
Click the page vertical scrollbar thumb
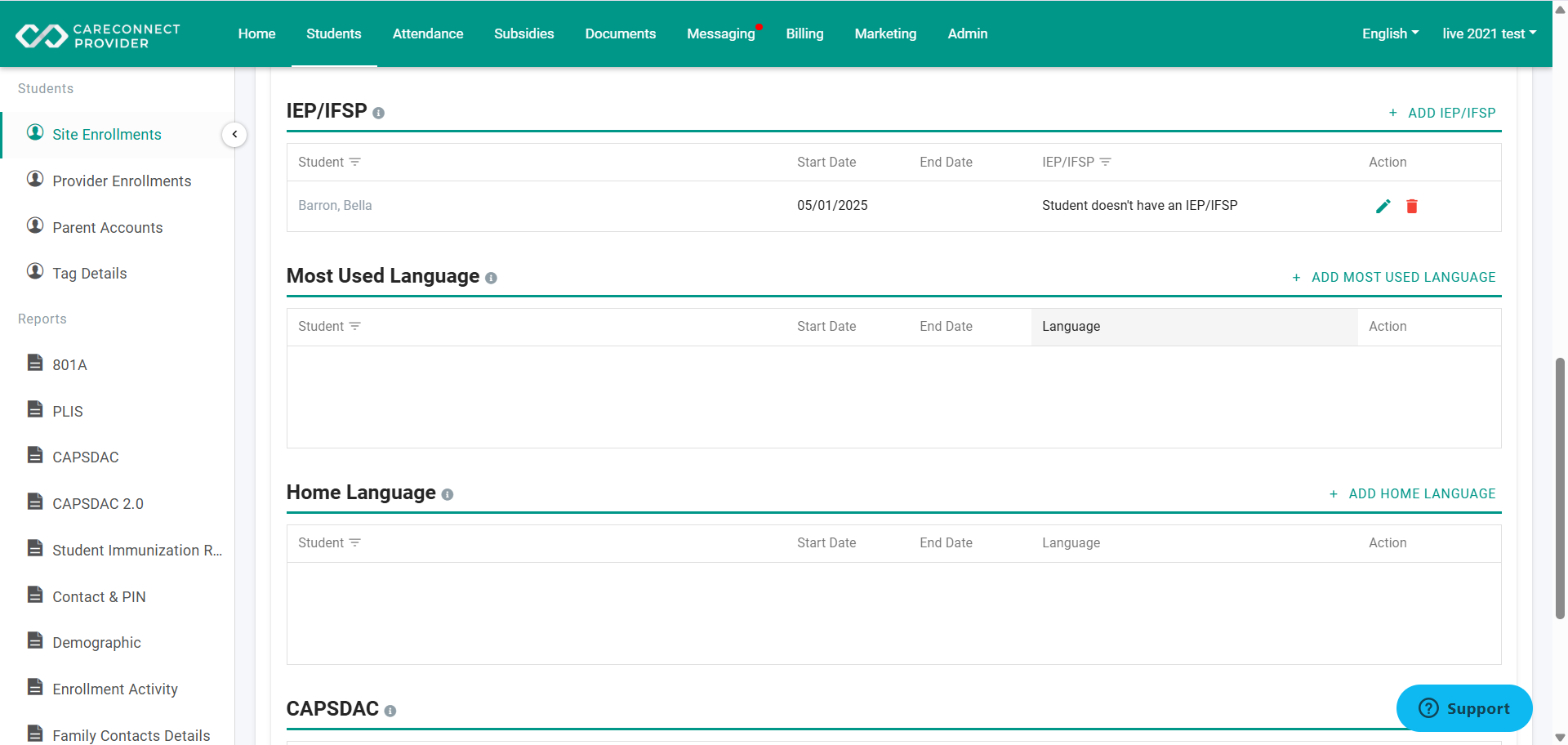click(1560, 488)
